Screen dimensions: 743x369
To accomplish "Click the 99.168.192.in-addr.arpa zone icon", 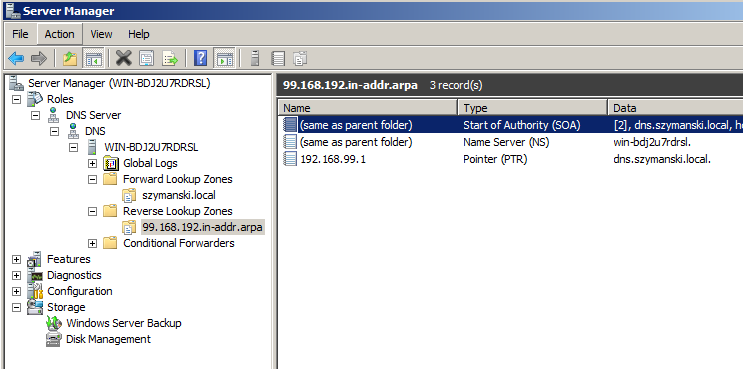I will click(129, 227).
